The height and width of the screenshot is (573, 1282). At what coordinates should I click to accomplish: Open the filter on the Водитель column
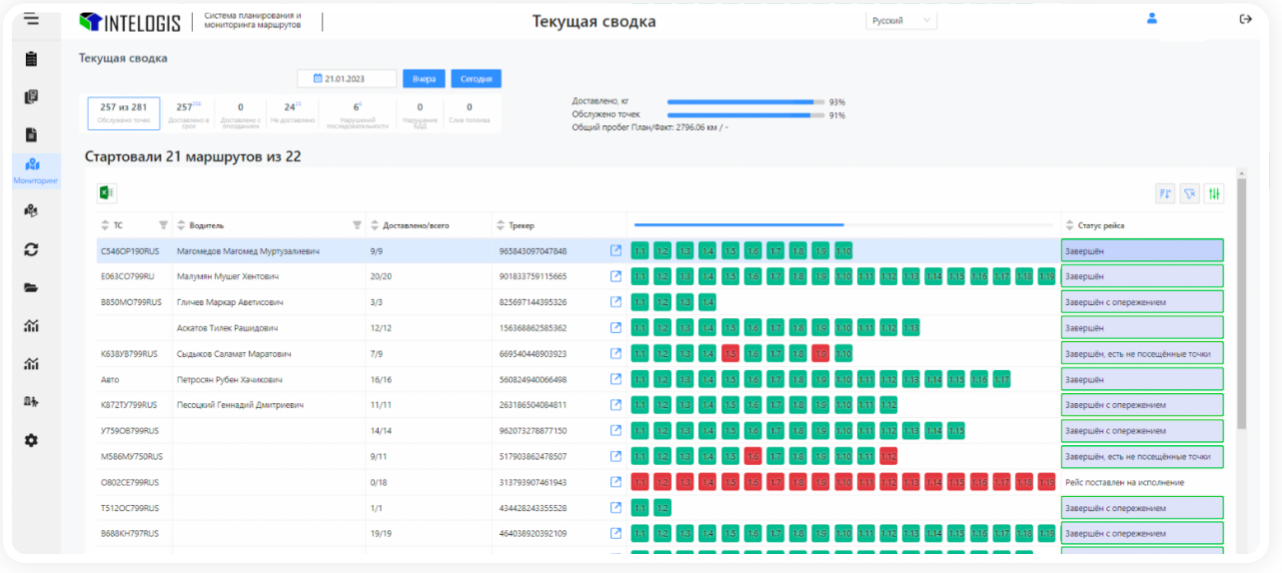pyautogui.click(x=358, y=225)
